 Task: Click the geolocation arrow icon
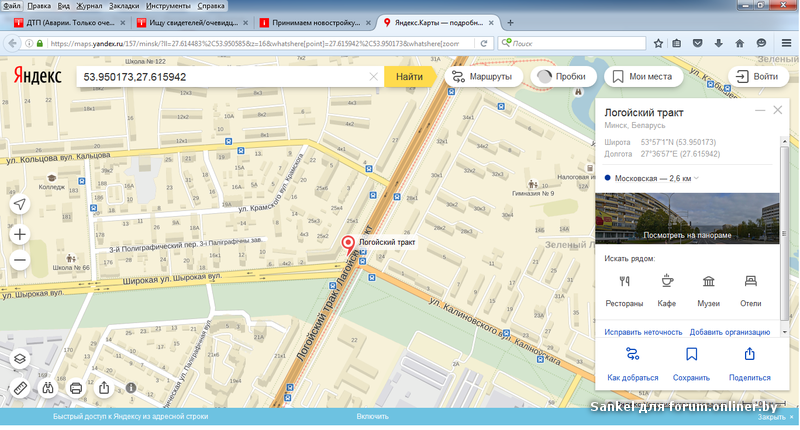[x=20, y=204]
